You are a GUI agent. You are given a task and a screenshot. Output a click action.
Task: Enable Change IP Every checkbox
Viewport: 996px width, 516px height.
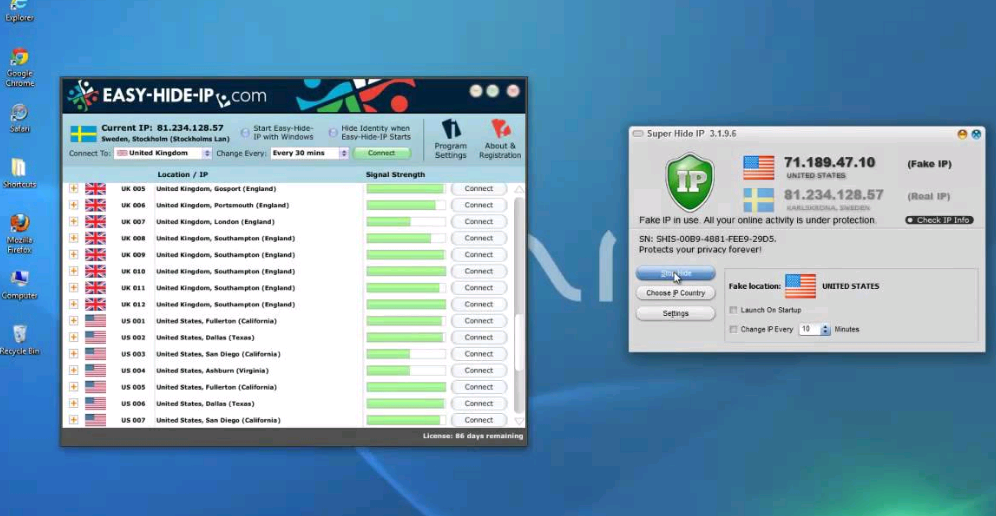point(734,329)
